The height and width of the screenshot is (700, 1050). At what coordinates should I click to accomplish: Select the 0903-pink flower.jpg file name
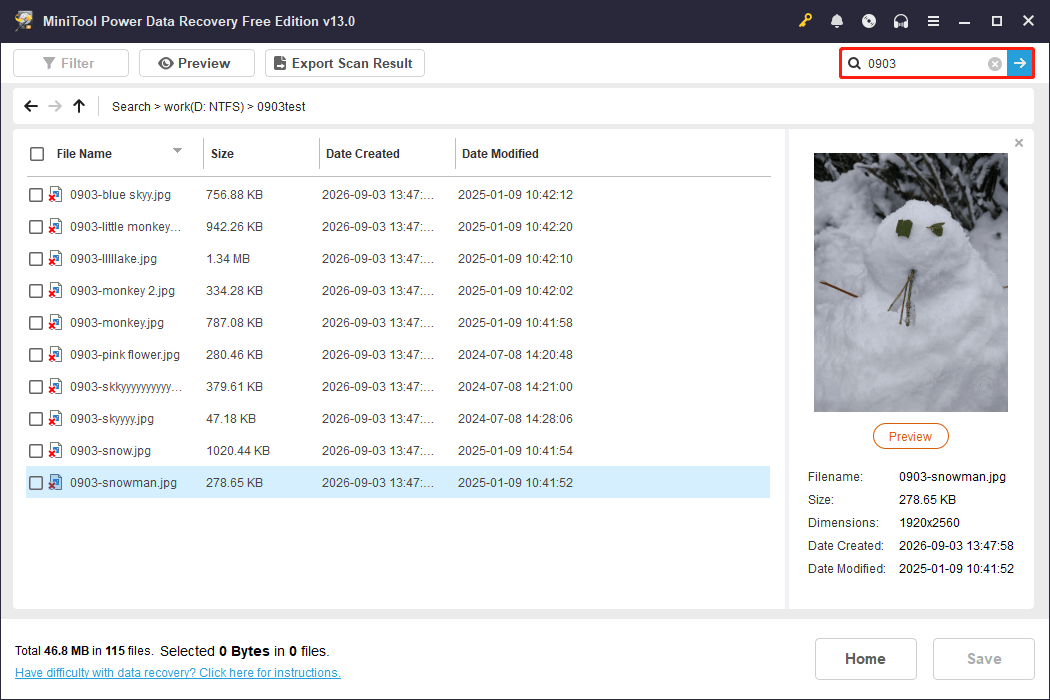pos(125,355)
